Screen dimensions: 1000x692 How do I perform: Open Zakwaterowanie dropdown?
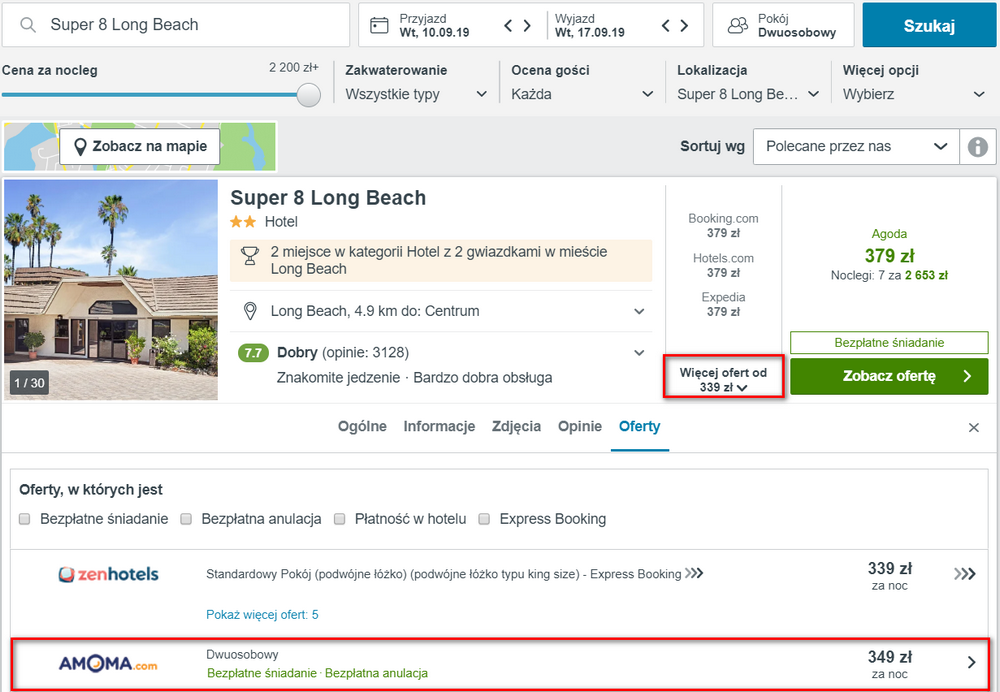[417, 94]
